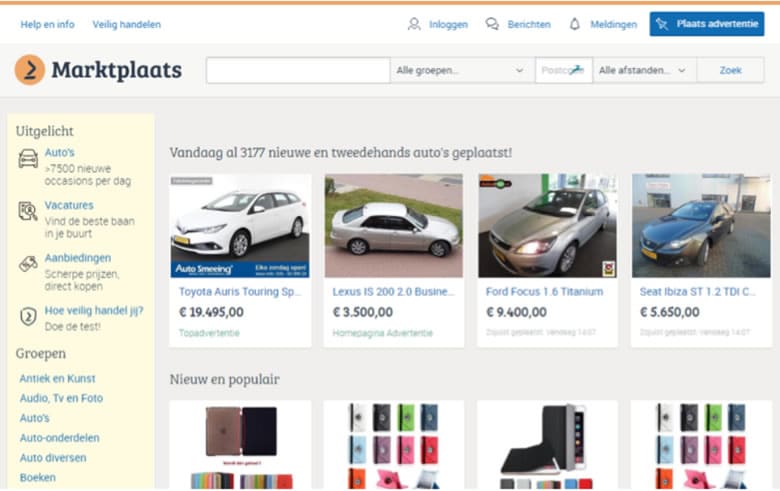Click the Berichten chat bubbles icon
This screenshot has width=780, height=491.
tap(492, 24)
